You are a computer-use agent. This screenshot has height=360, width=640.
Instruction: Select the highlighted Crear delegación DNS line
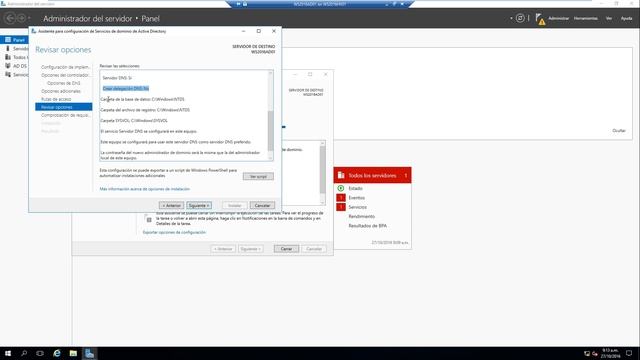[x=126, y=89]
